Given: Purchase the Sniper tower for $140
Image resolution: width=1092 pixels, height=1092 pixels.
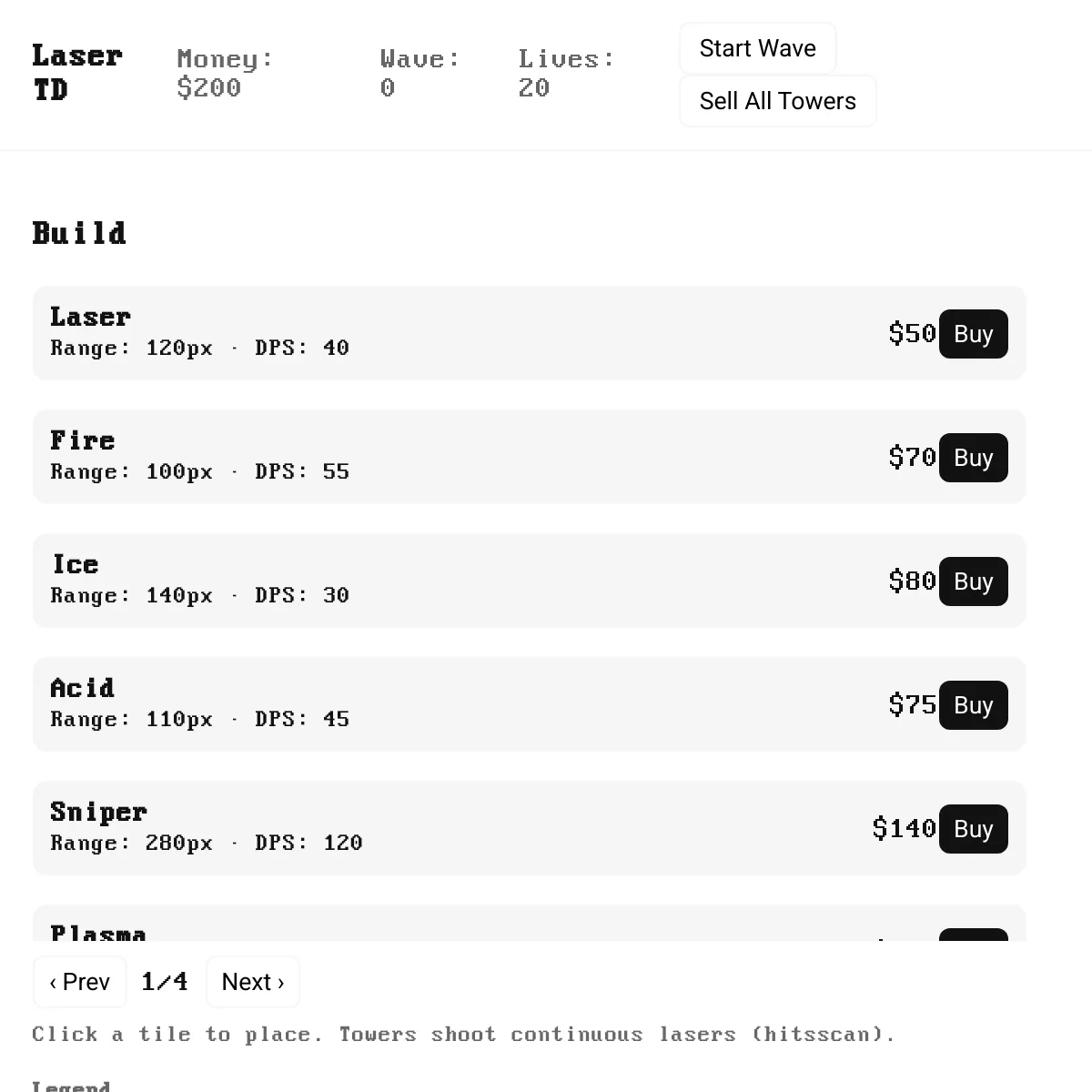Looking at the screenshot, I should coord(973,829).
